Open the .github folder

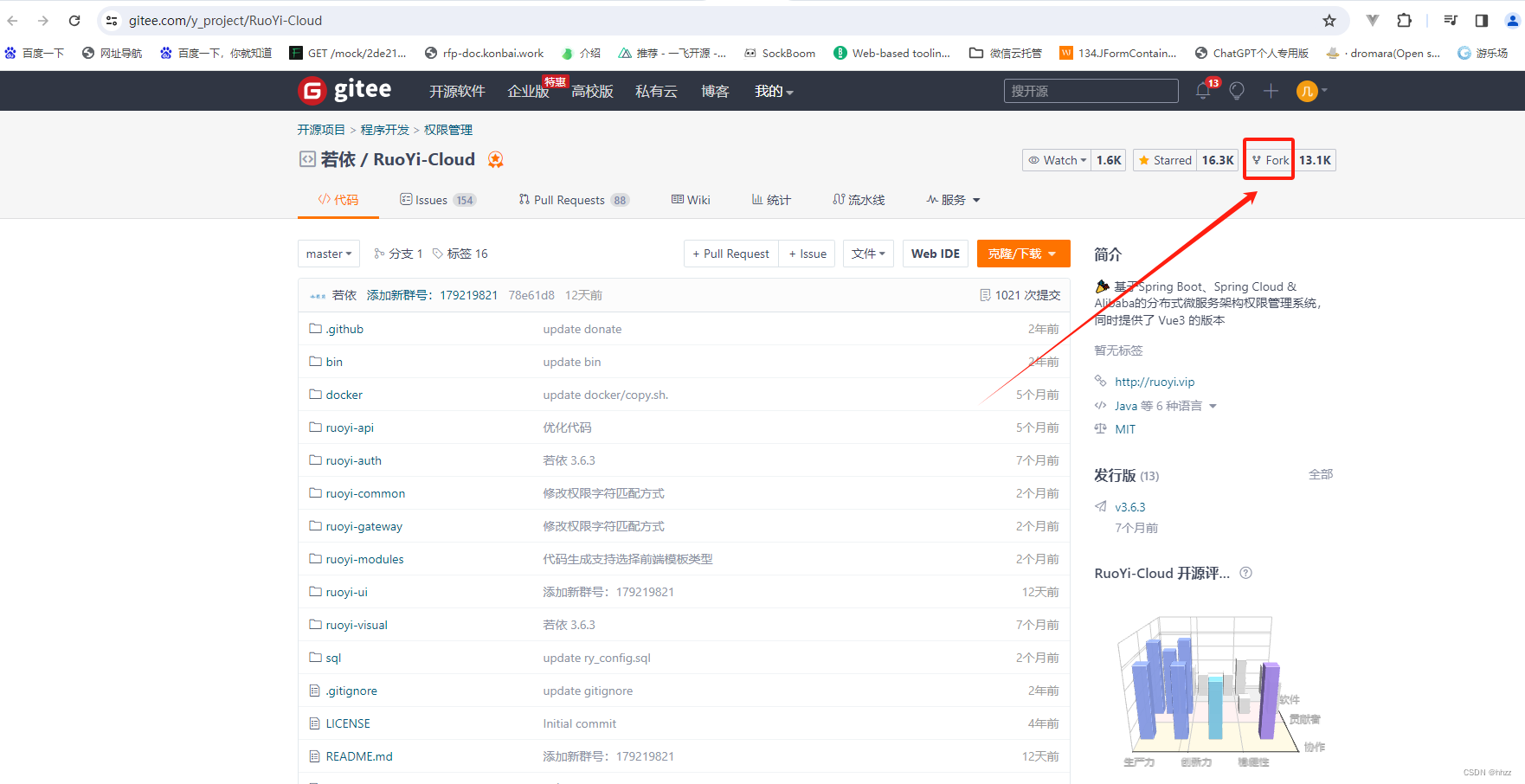(344, 329)
